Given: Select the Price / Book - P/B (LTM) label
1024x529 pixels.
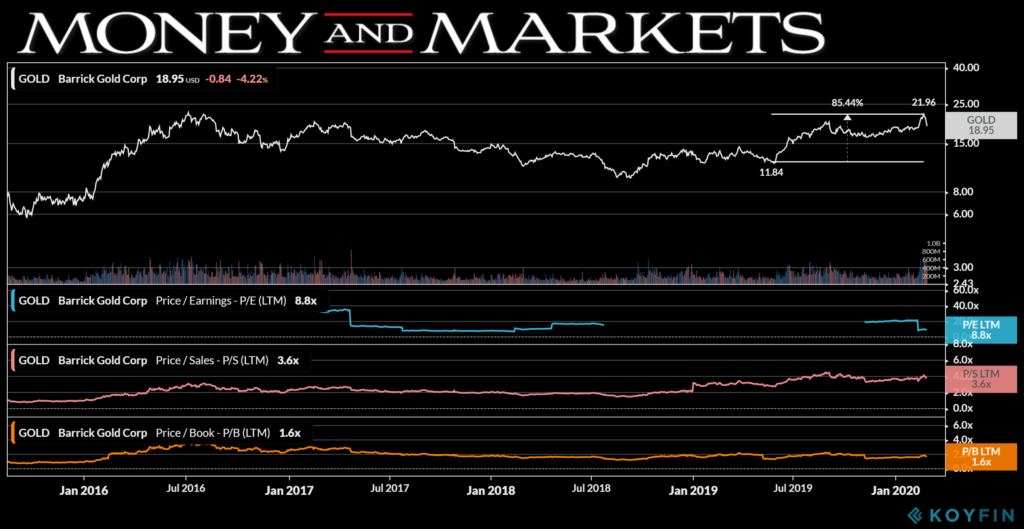Looking at the screenshot, I should coord(213,433).
